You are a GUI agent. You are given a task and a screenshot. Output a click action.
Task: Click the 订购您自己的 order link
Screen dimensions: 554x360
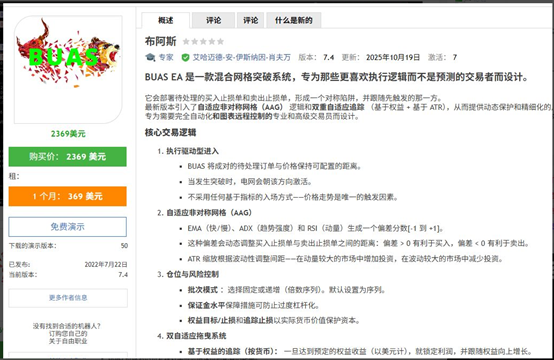(68, 334)
